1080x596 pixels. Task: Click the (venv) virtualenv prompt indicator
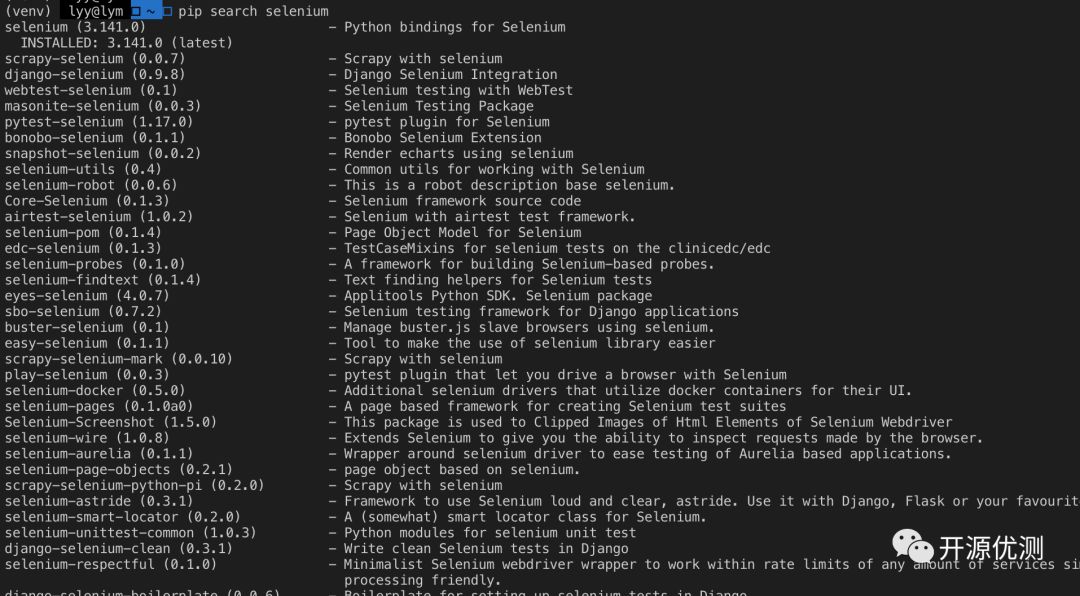(28, 11)
